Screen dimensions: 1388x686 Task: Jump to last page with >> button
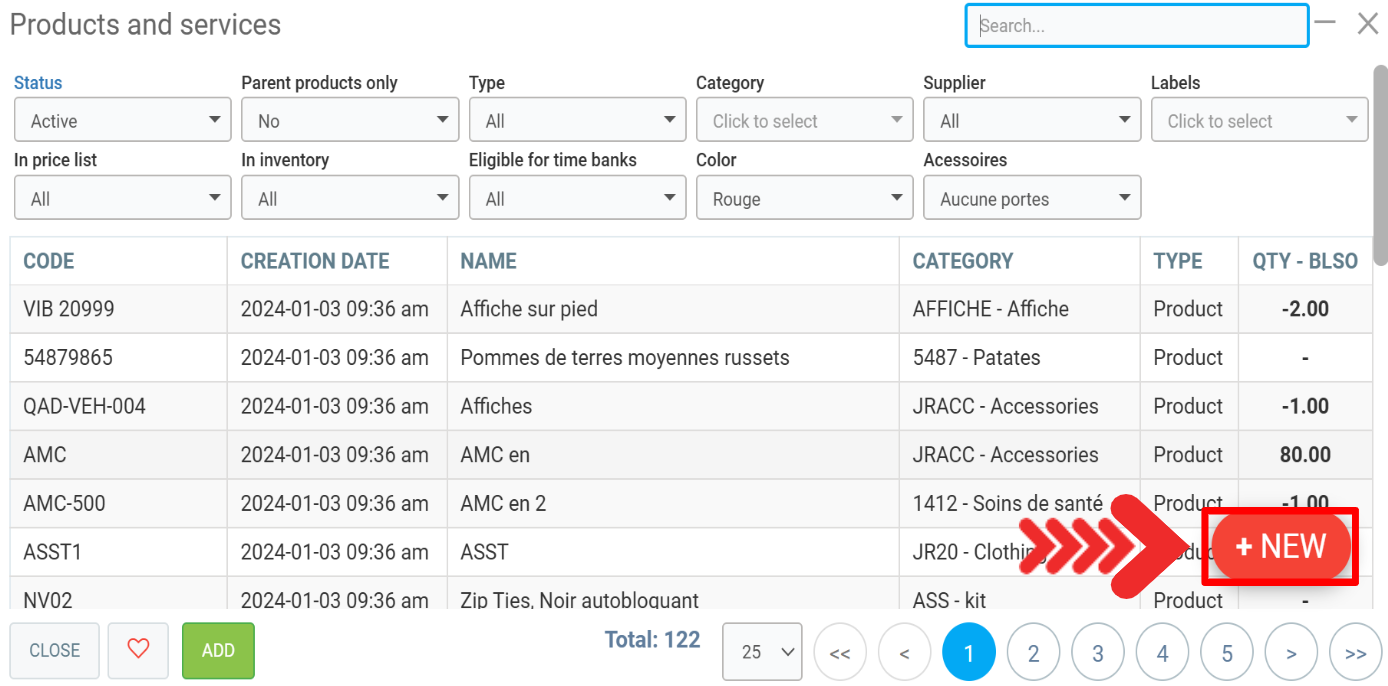click(1355, 653)
